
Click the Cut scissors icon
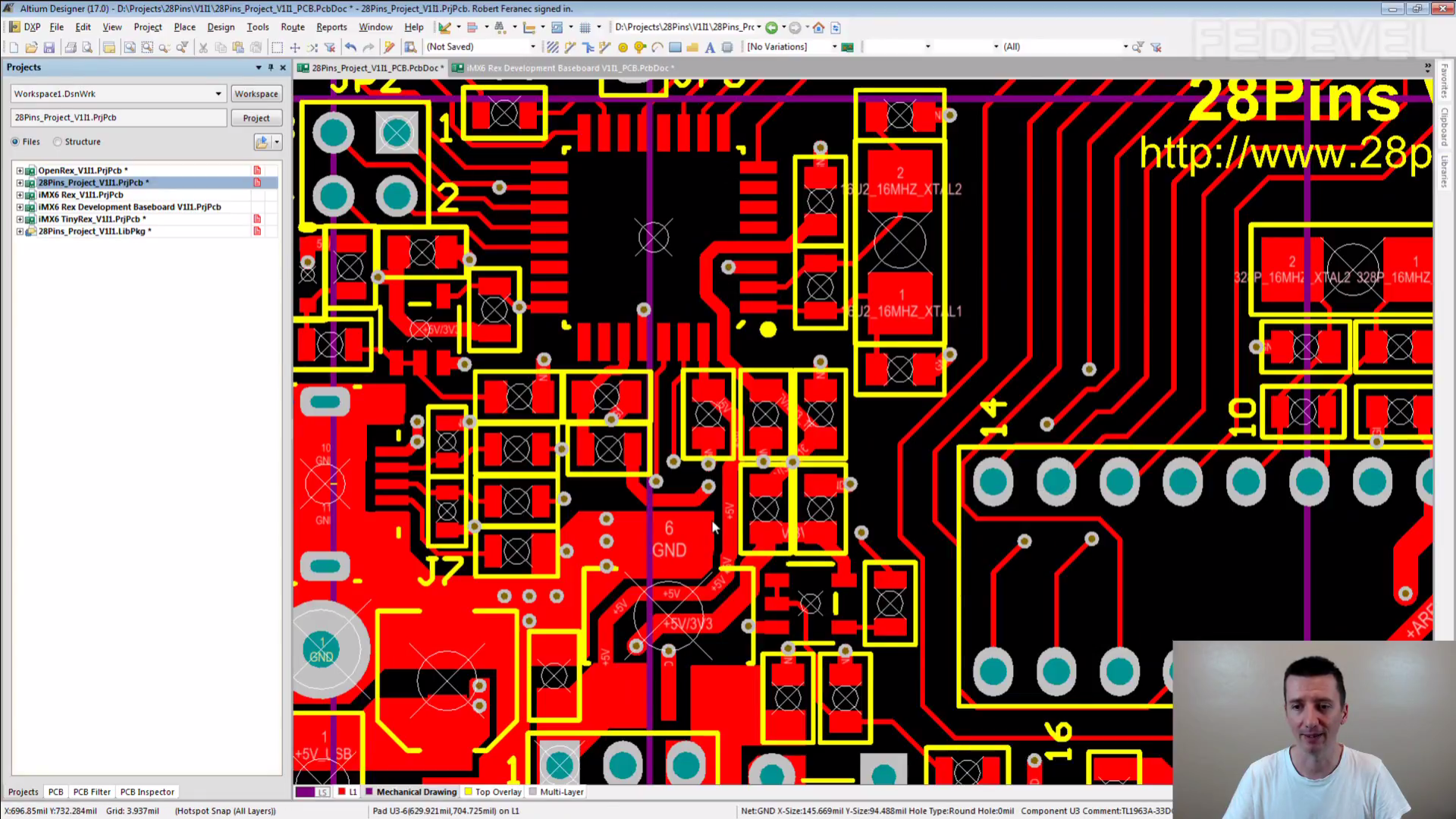pyautogui.click(x=203, y=47)
